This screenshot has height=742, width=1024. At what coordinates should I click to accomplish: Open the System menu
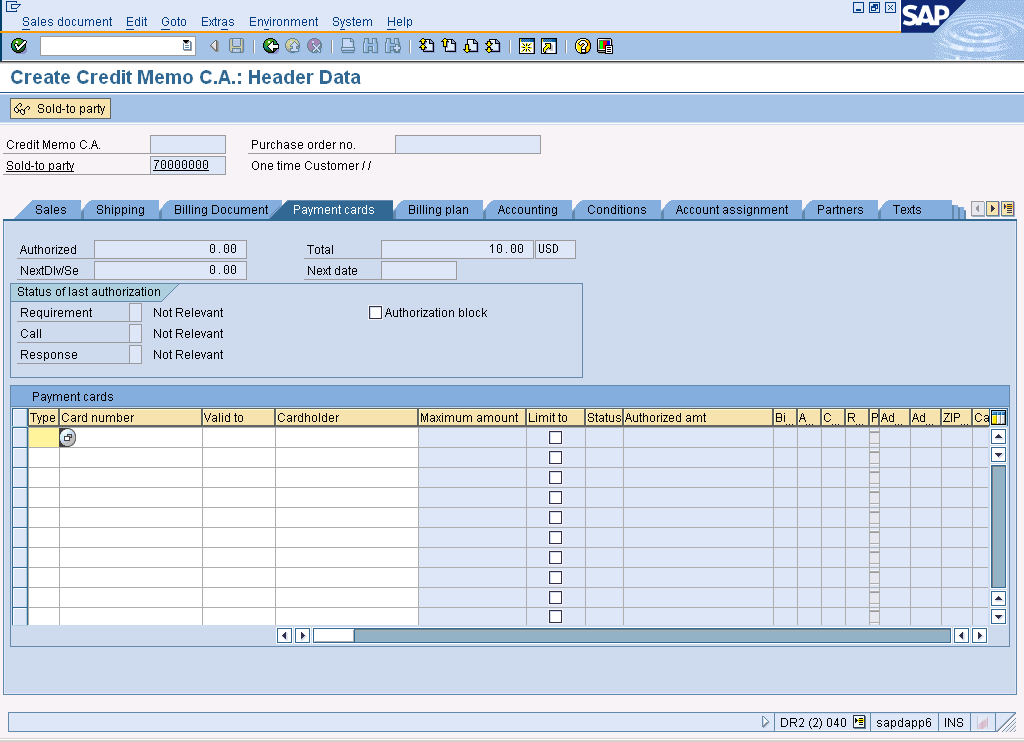pyautogui.click(x=352, y=22)
